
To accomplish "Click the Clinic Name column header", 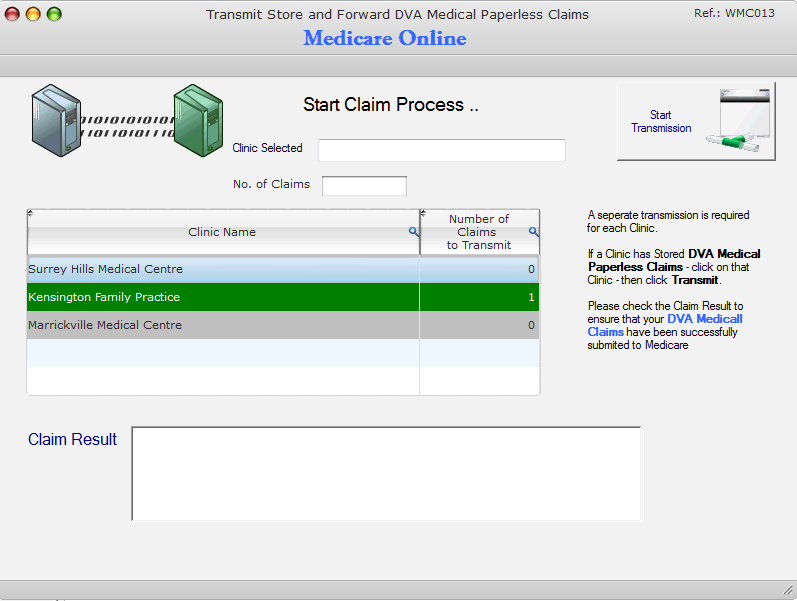I will point(223,232).
